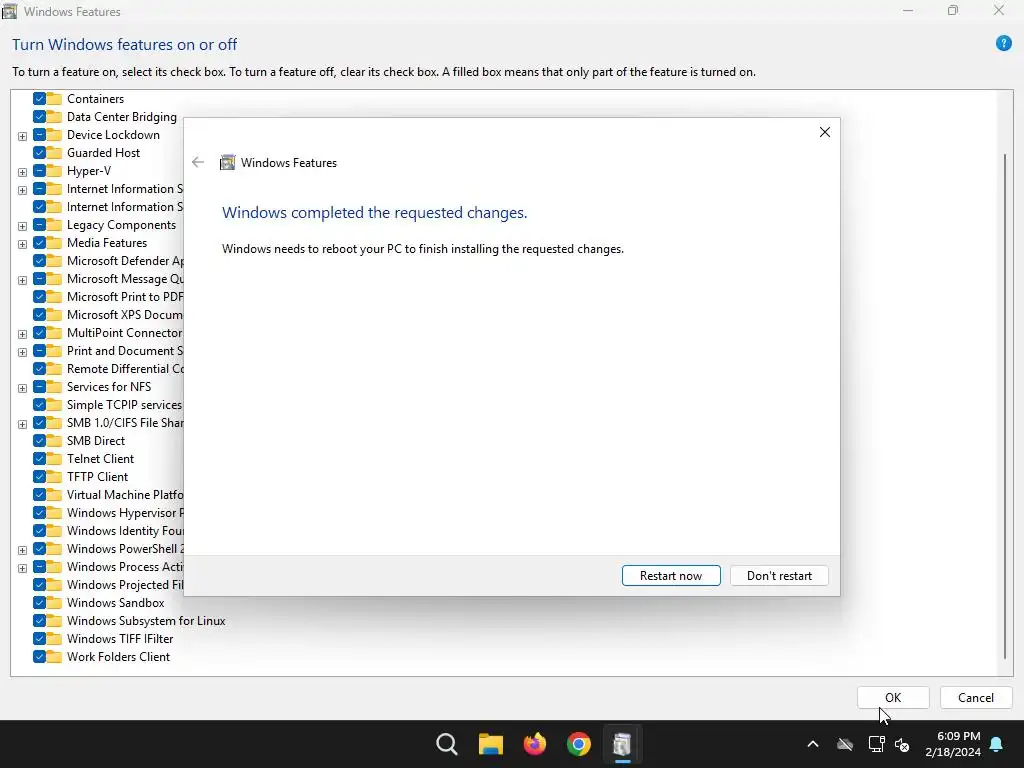Click the network display tray icon
Image resolution: width=1024 pixels, height=768 pixels.
(x=876, y=744)
